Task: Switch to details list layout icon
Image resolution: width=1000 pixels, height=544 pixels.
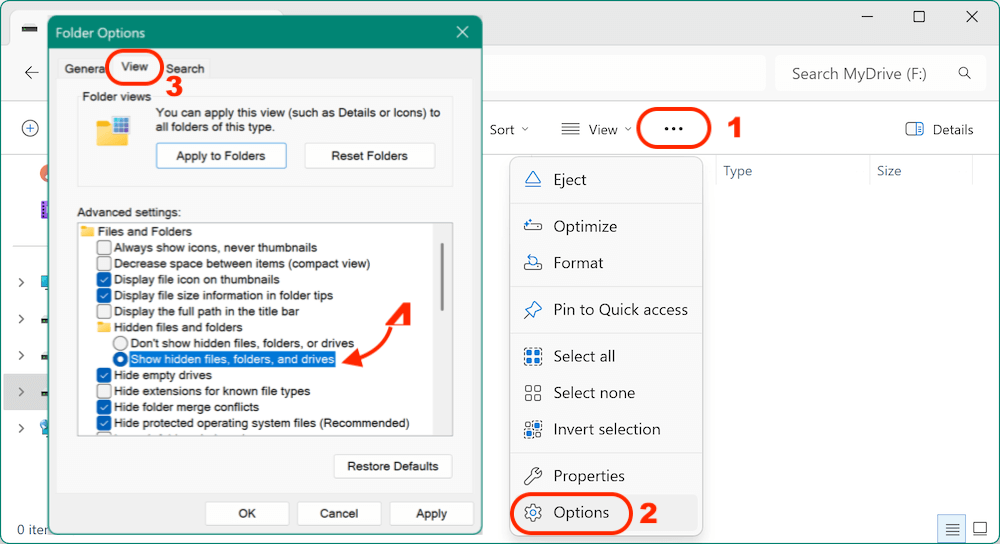Action: point(952,529)
